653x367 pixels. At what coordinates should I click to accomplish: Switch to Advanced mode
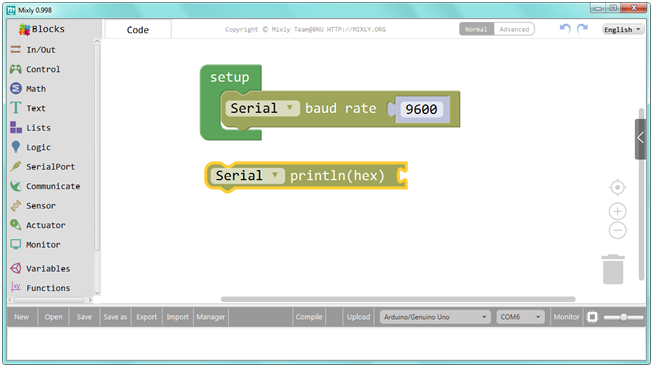514,29
